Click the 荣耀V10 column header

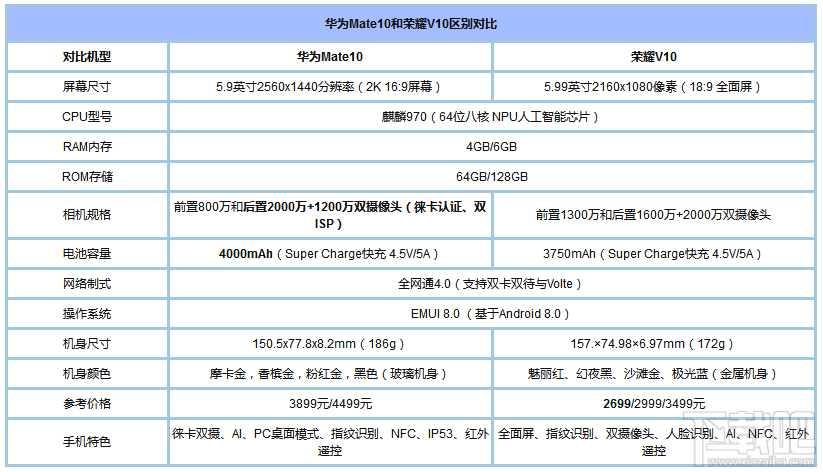653,57
